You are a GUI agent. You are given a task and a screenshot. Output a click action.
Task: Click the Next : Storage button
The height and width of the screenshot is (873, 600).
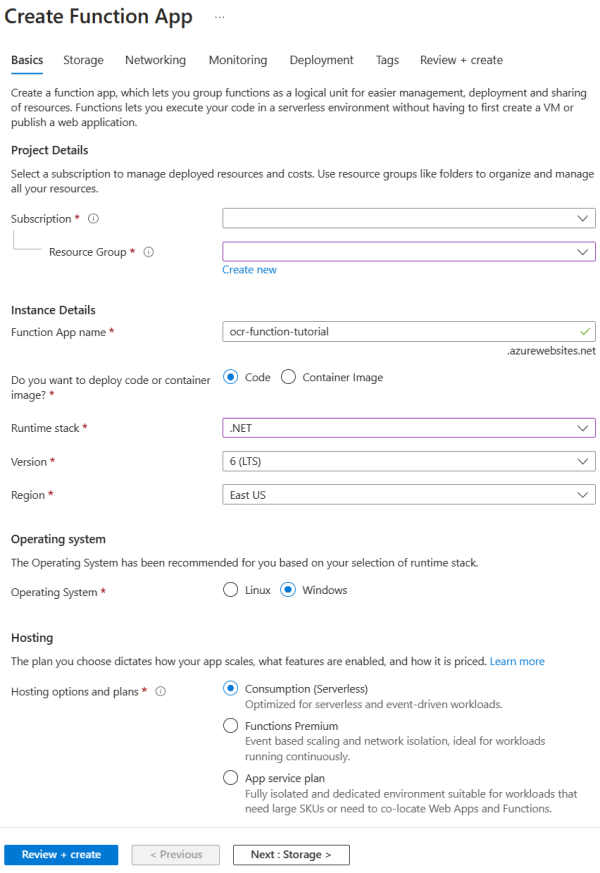290,854
